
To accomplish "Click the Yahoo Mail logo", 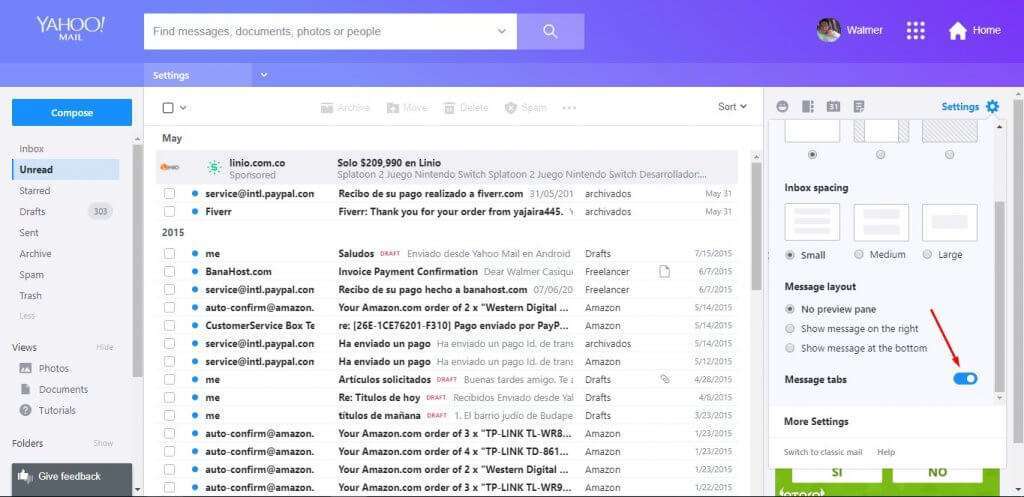I will (71, 29).
